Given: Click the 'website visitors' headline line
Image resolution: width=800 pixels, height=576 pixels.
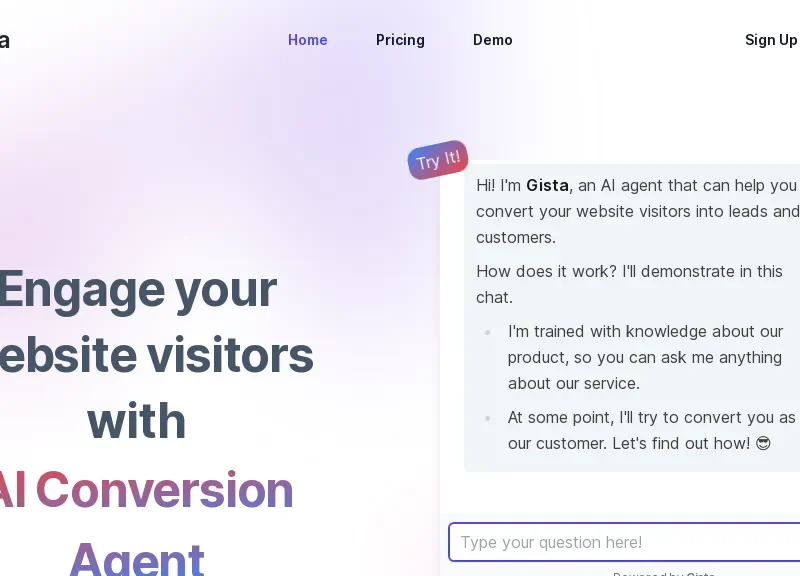Looking at the screenshot, I should click(157, 355).
